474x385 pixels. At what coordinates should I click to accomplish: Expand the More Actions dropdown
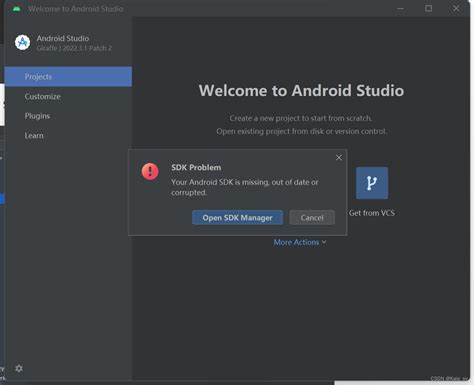point(300,242)
